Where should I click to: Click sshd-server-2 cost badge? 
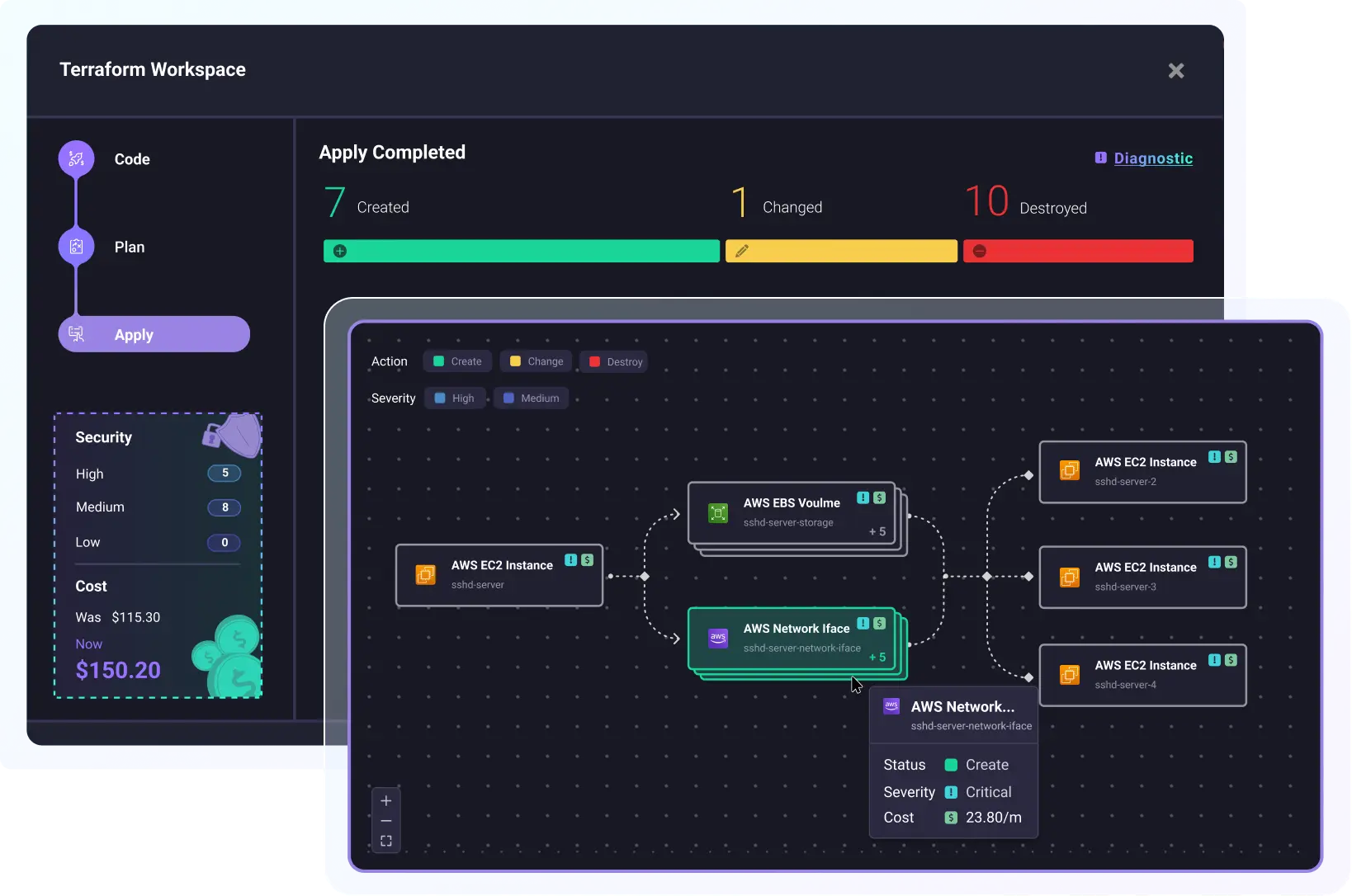tap(1231, 456)
